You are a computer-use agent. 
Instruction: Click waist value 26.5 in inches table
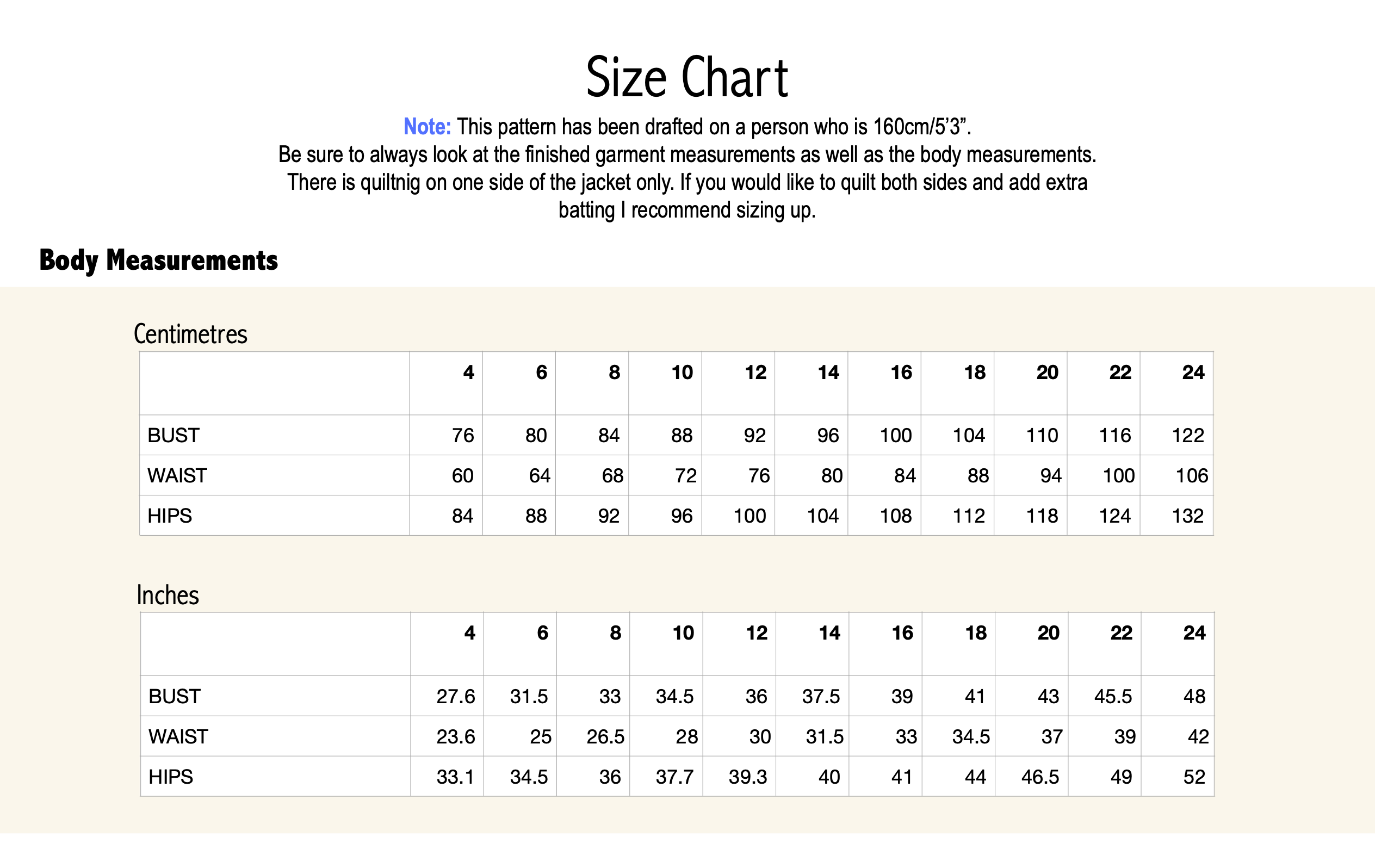coord(605,736)
